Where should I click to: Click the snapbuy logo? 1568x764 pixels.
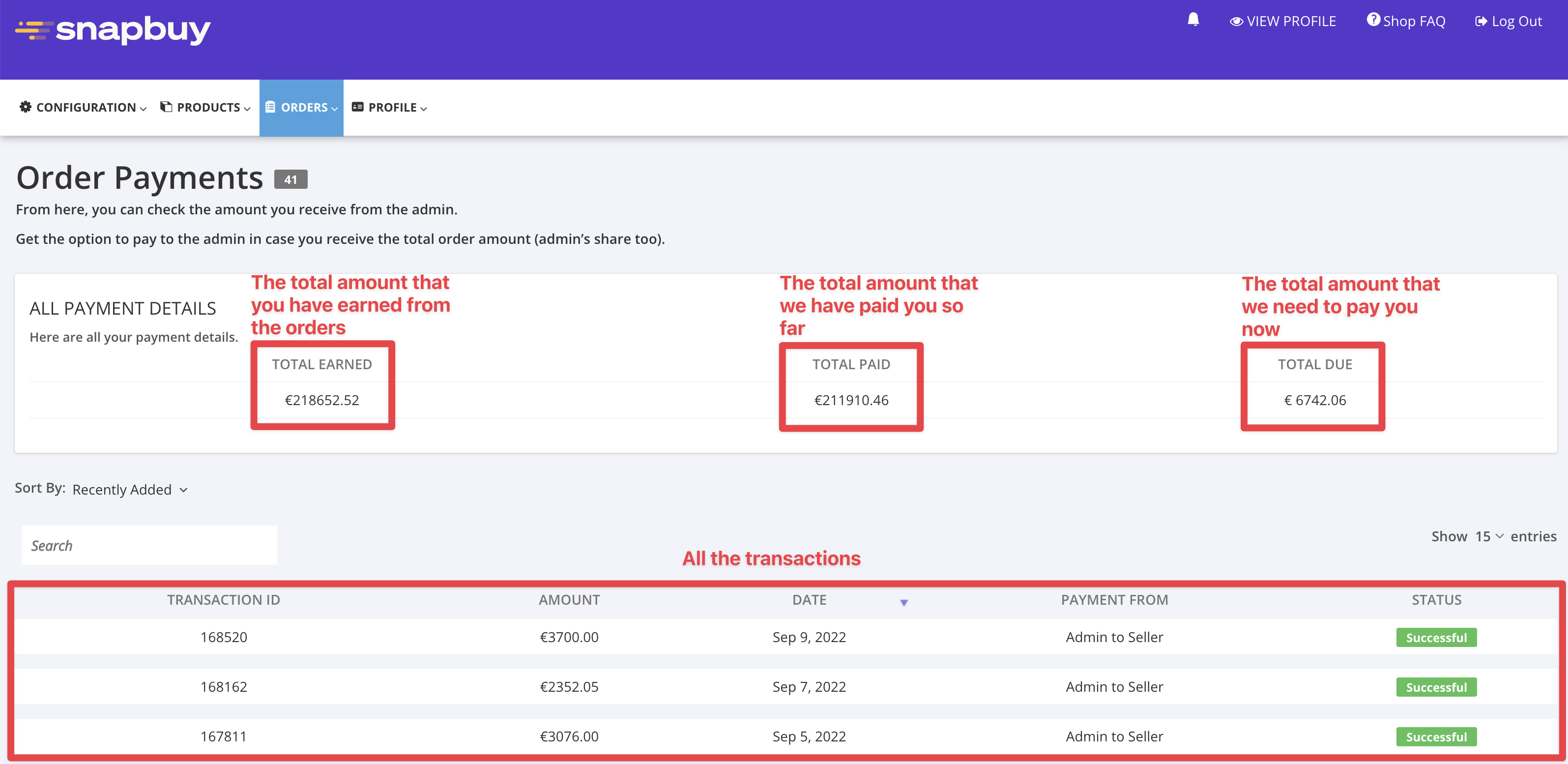click(113, 30)
